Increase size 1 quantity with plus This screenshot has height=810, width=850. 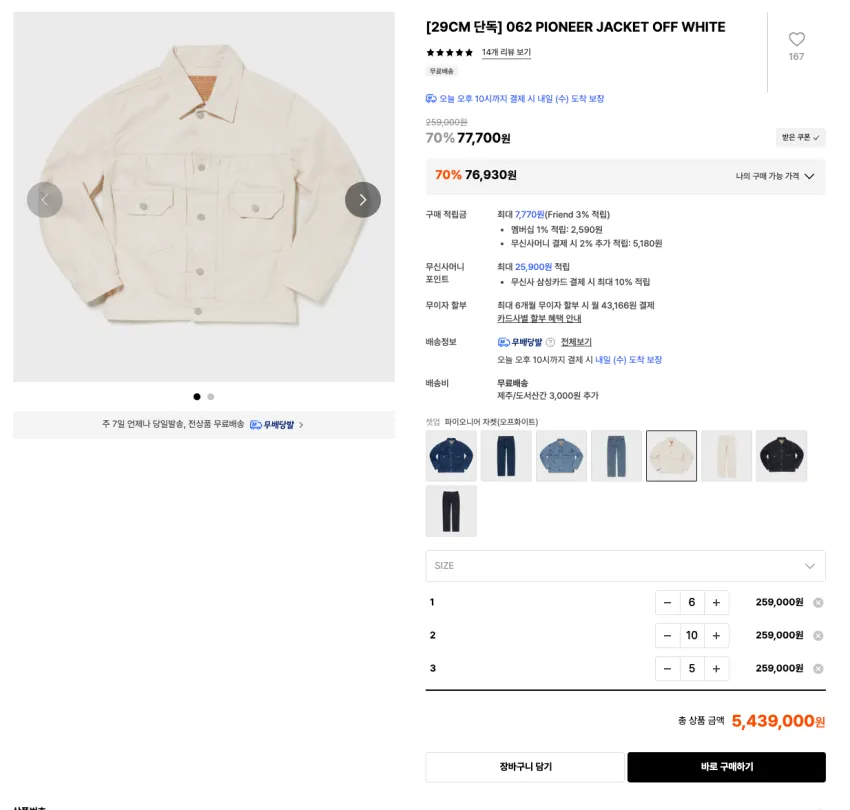(716, 602)
